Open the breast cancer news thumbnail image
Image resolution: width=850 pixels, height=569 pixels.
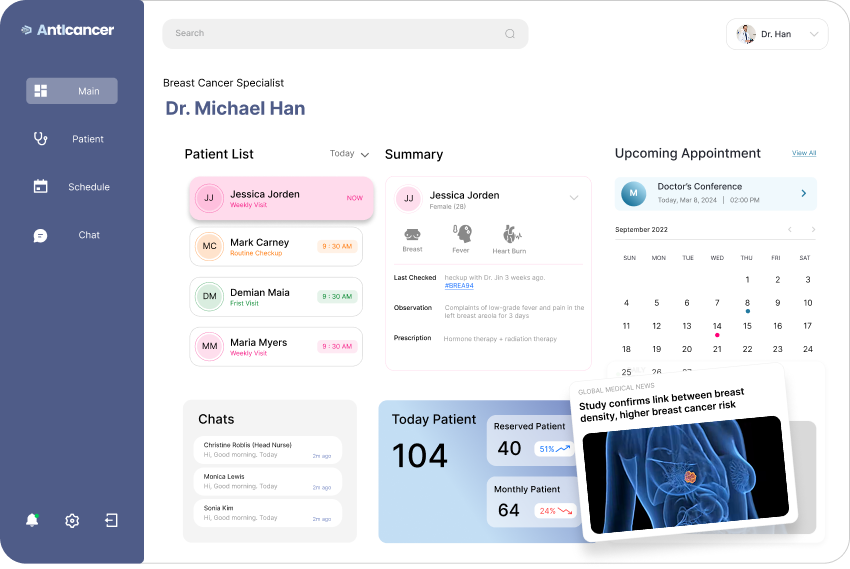click(686, 475)
